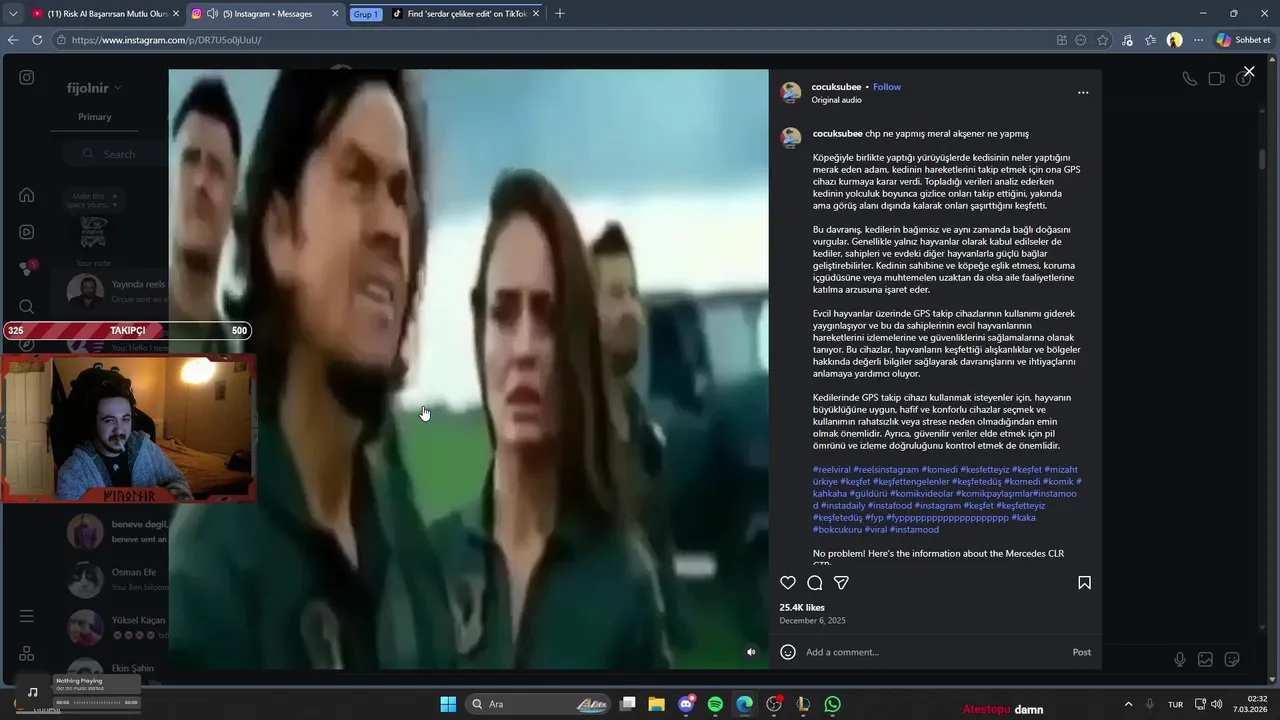This screenshot has height=720, width=1280.
Task: Go to Instagram Home in the sidebar
Action: [x=27, y=195]
